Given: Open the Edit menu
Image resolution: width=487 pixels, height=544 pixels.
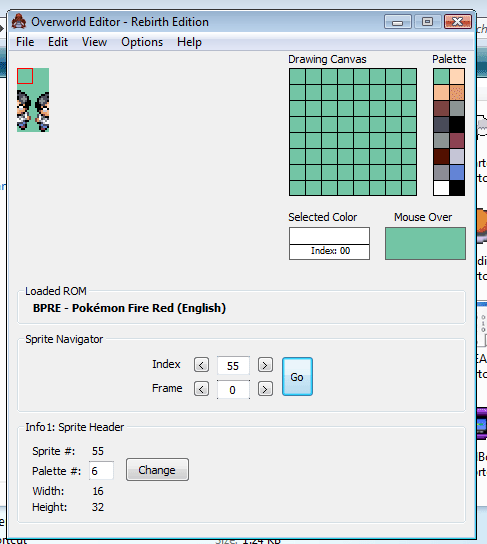Looking at the screenshot, I should point(58,42).
